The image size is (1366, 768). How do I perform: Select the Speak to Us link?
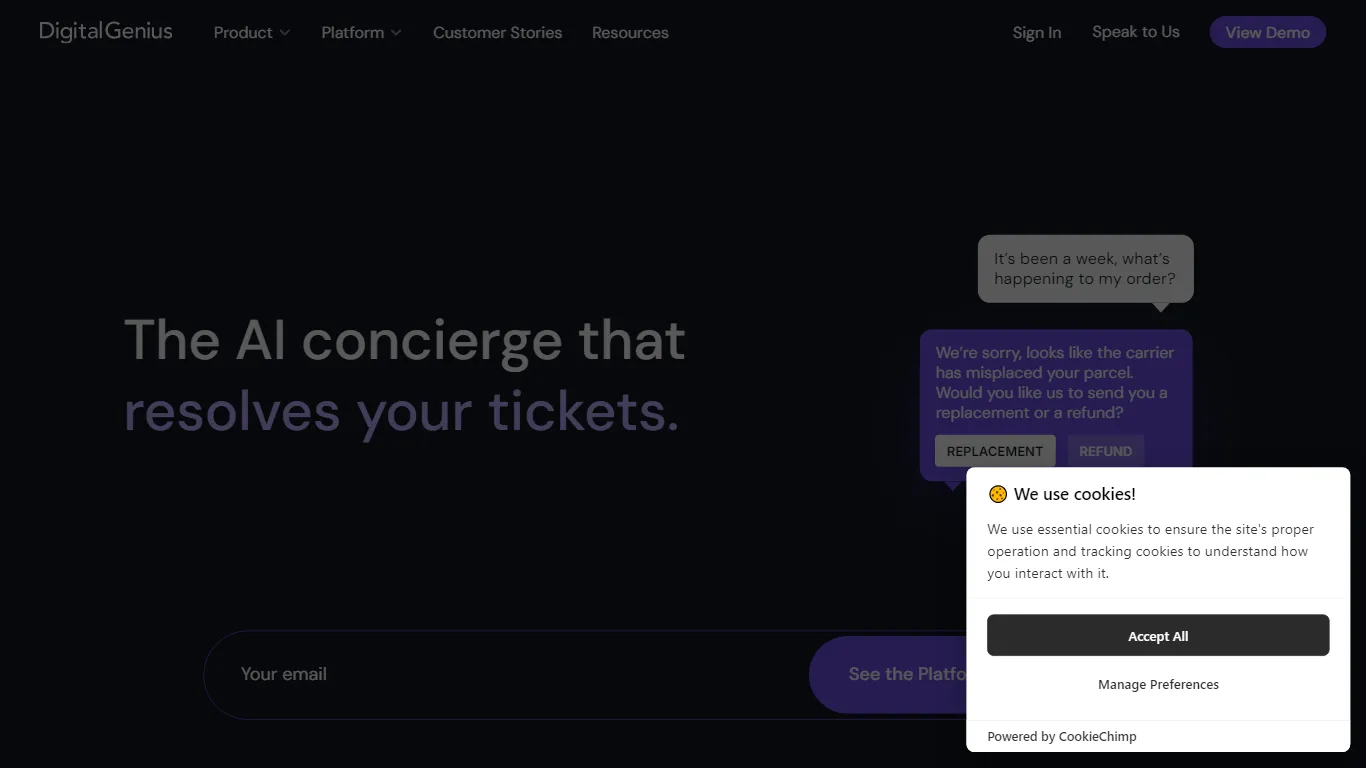coord(1135,32)
